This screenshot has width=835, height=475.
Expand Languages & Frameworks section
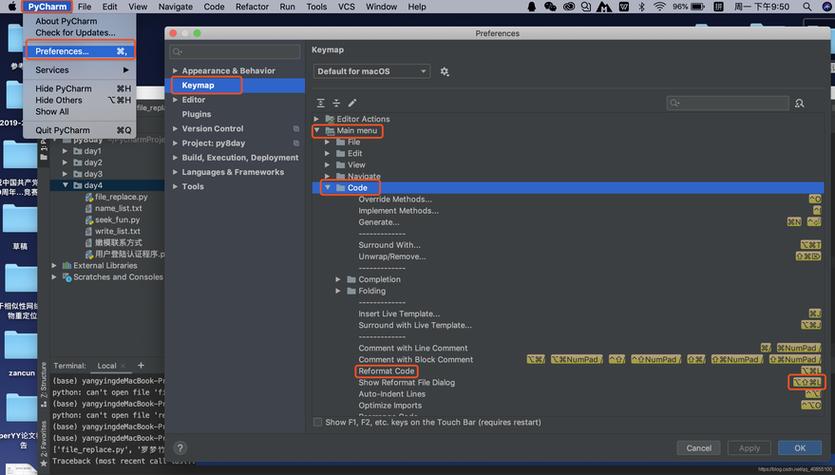[175, 172]
